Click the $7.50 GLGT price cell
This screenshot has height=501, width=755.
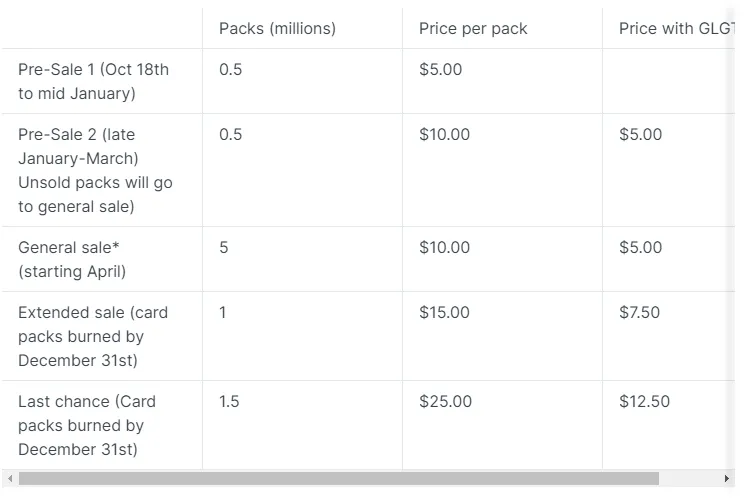639,312
